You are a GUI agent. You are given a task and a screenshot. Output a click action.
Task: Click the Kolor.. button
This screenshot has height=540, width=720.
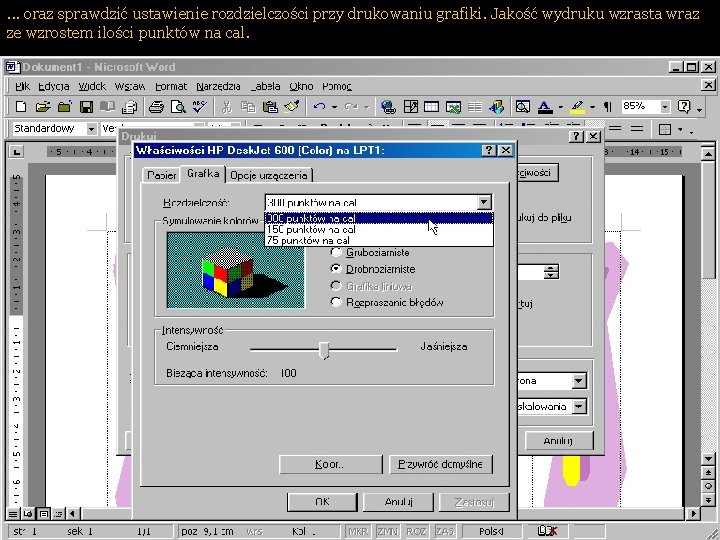(x=331, y=464)
